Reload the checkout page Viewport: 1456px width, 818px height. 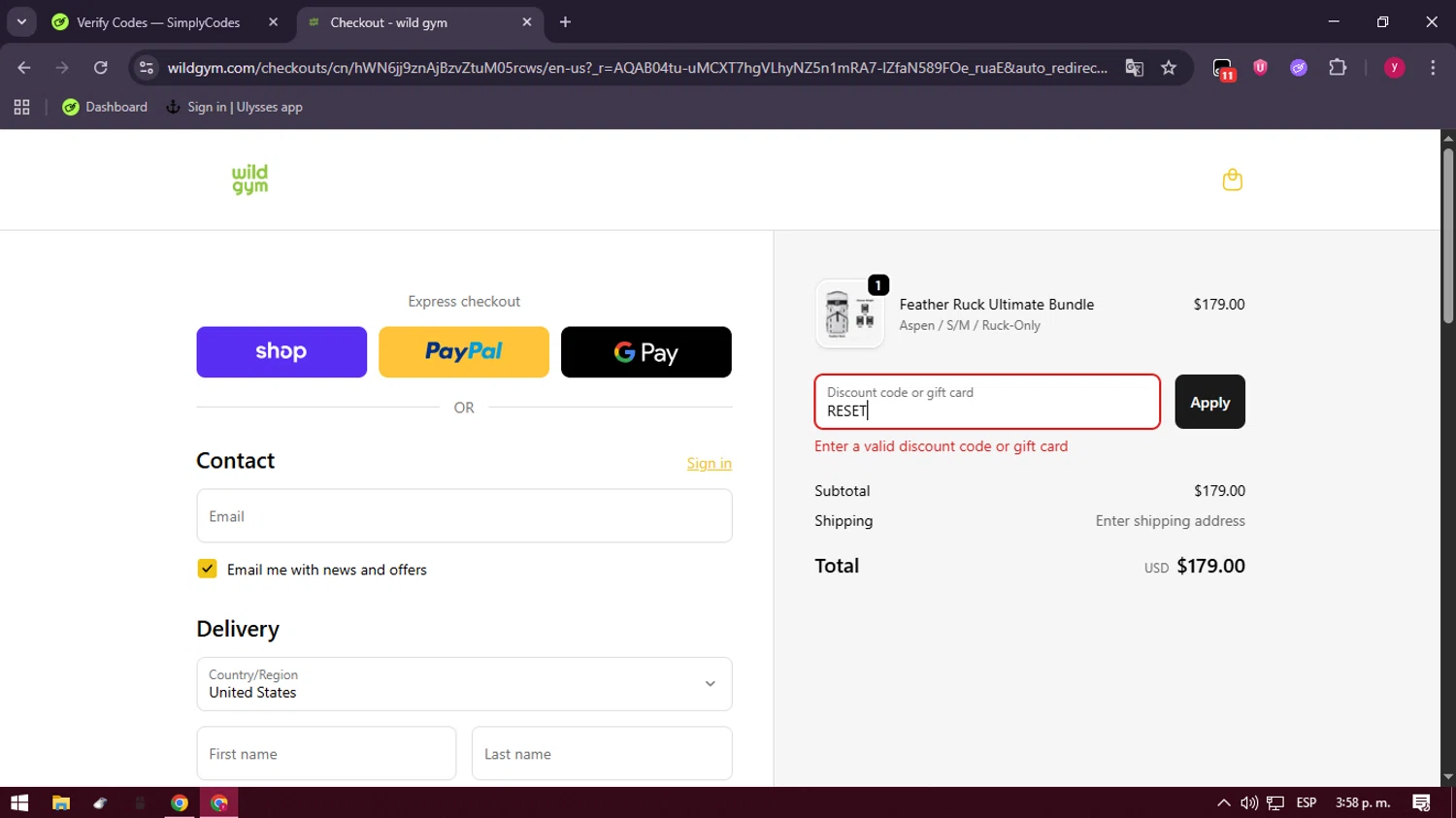[100, 68]
